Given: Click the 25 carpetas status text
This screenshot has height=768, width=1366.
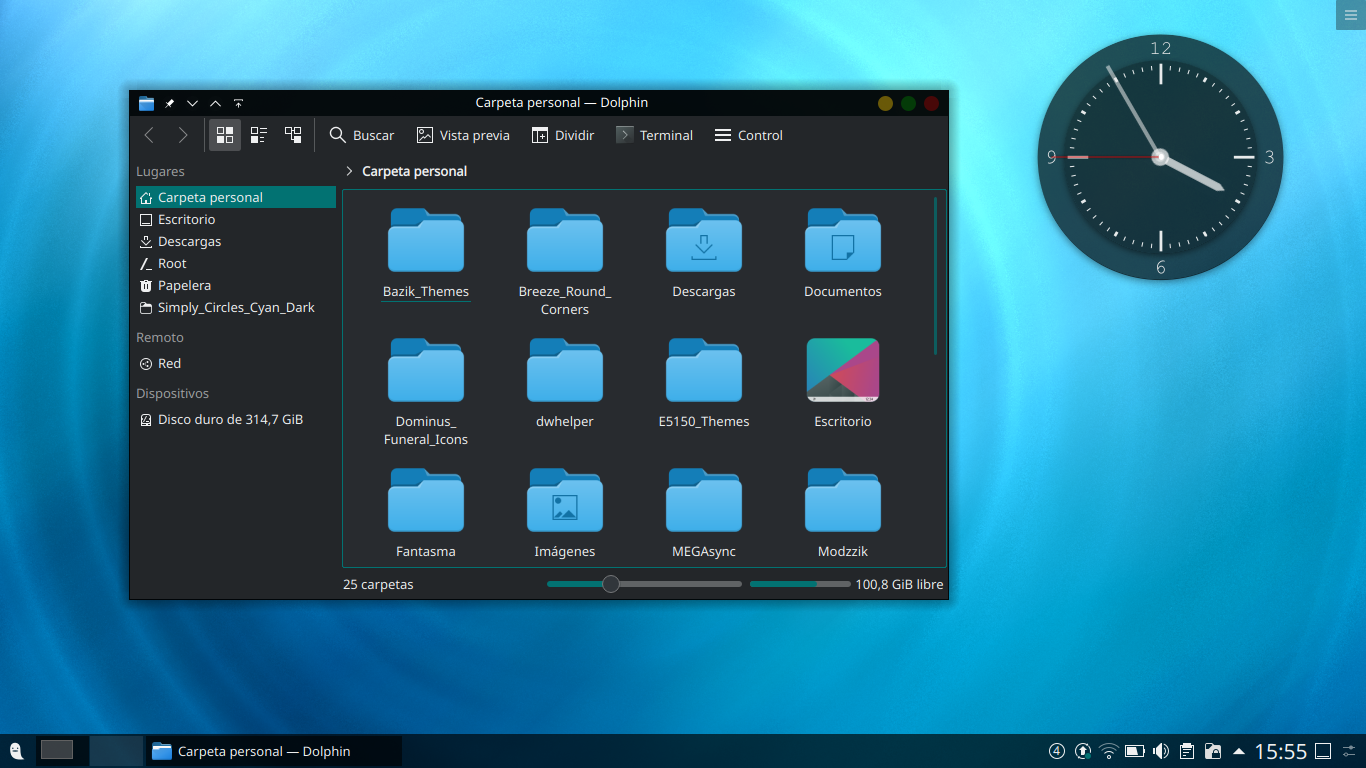Looking at the screenshot, I should click(x=378, y=584).
